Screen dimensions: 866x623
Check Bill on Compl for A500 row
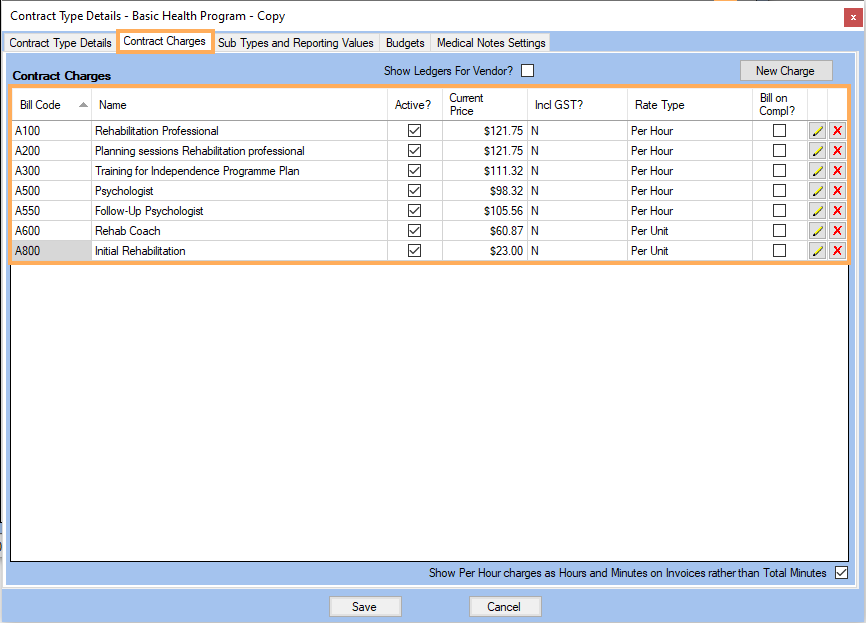pos(779,191)
